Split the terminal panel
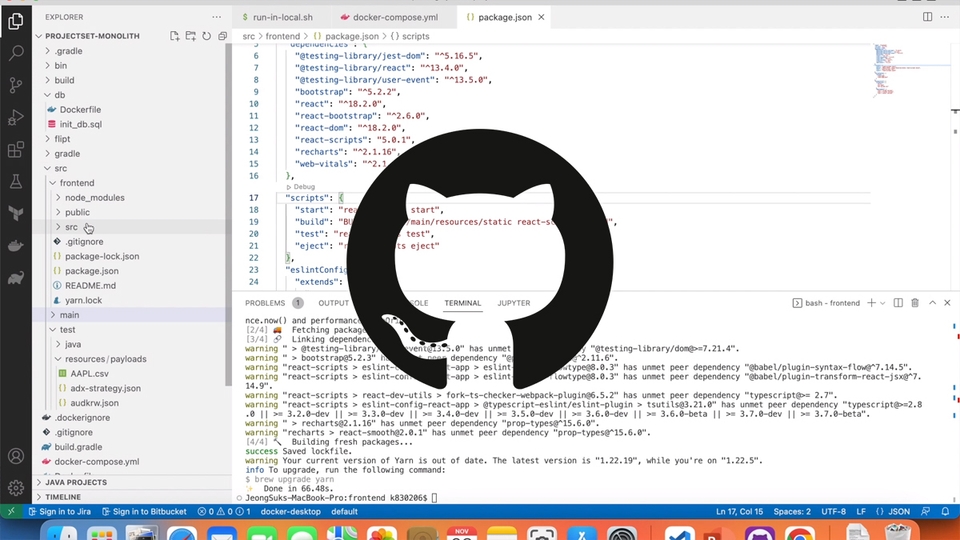960x540 pixels. (x=898, y=303)
